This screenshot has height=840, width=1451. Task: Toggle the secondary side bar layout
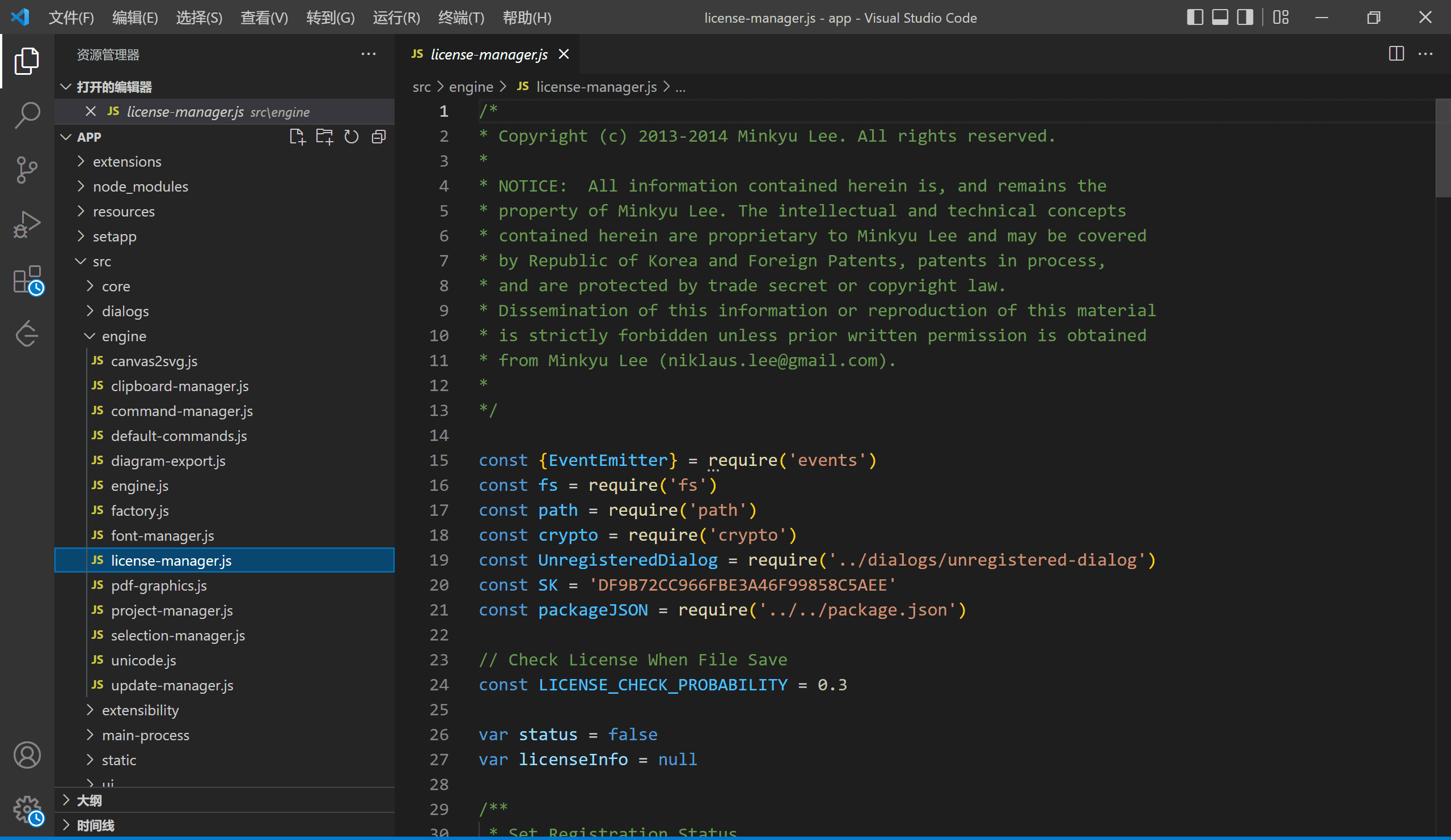coord(1245,17)
